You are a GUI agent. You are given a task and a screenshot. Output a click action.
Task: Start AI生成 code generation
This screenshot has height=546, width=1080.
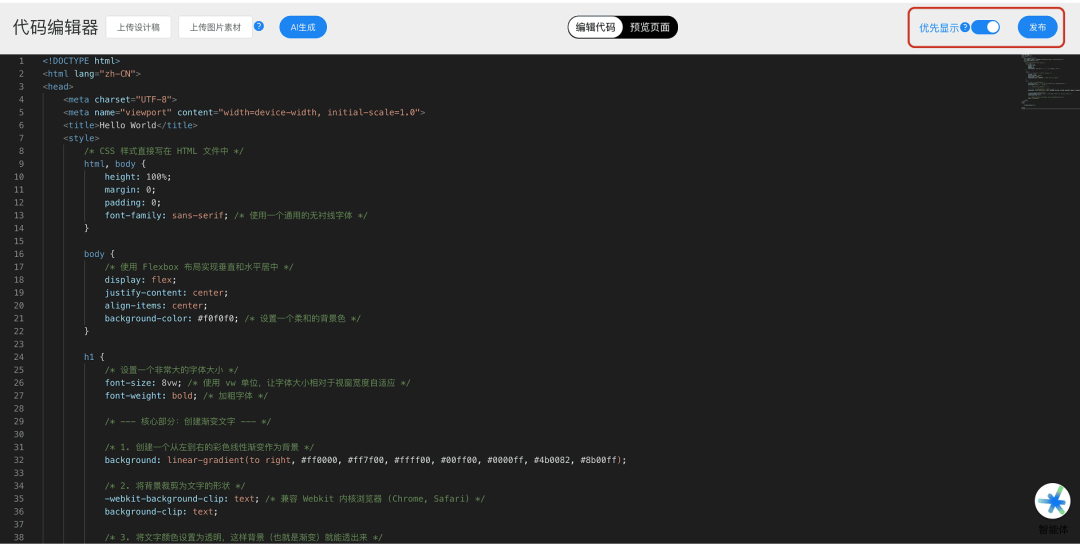coord(303,27)
